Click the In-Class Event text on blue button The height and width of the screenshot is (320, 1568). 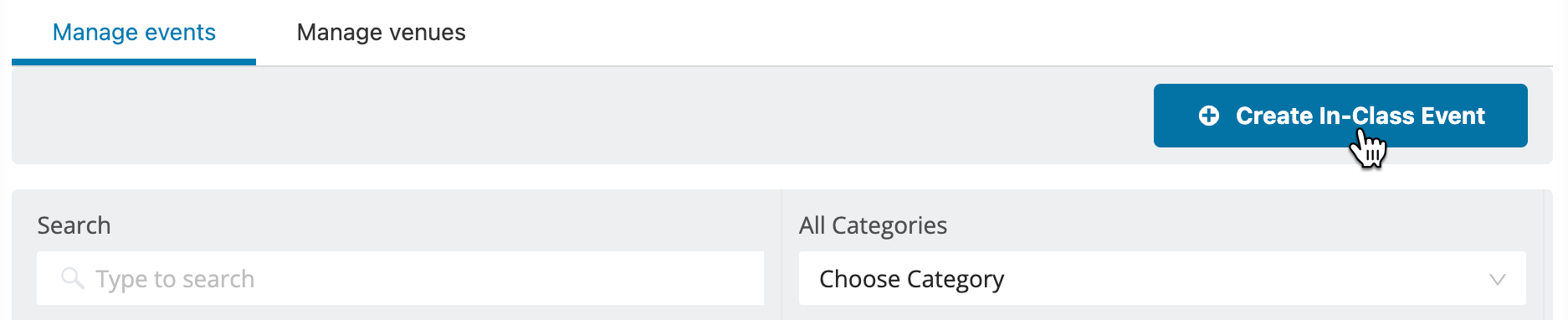tap(1401, 116)
